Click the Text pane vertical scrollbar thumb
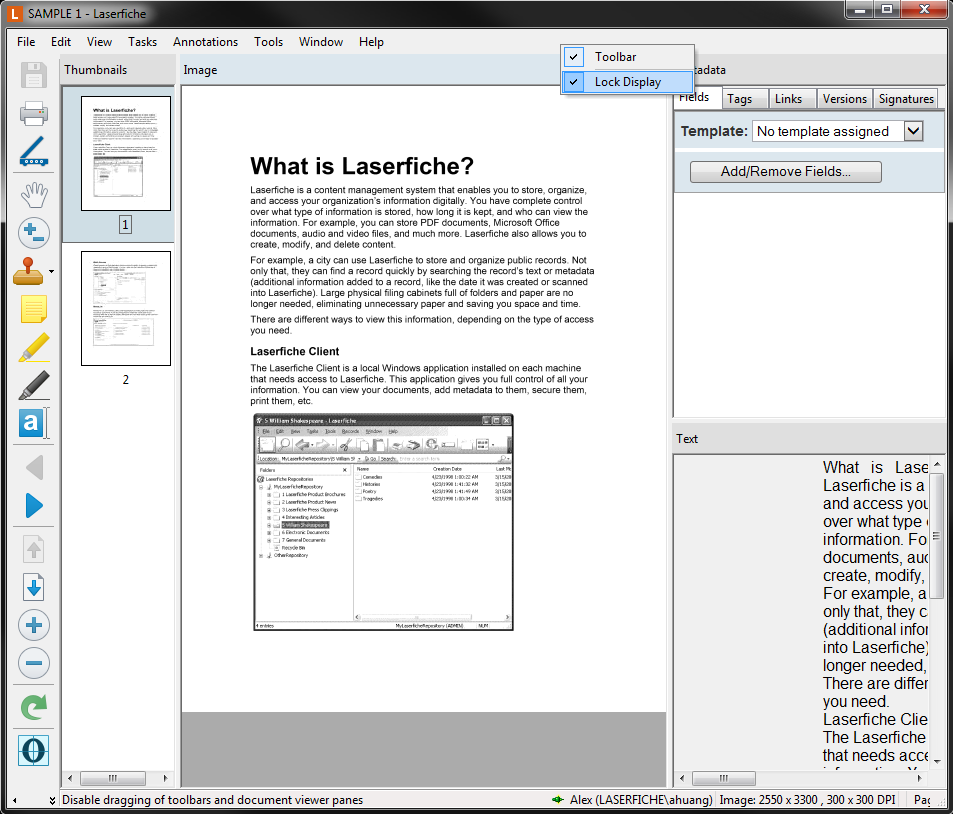 coord(937,536)
